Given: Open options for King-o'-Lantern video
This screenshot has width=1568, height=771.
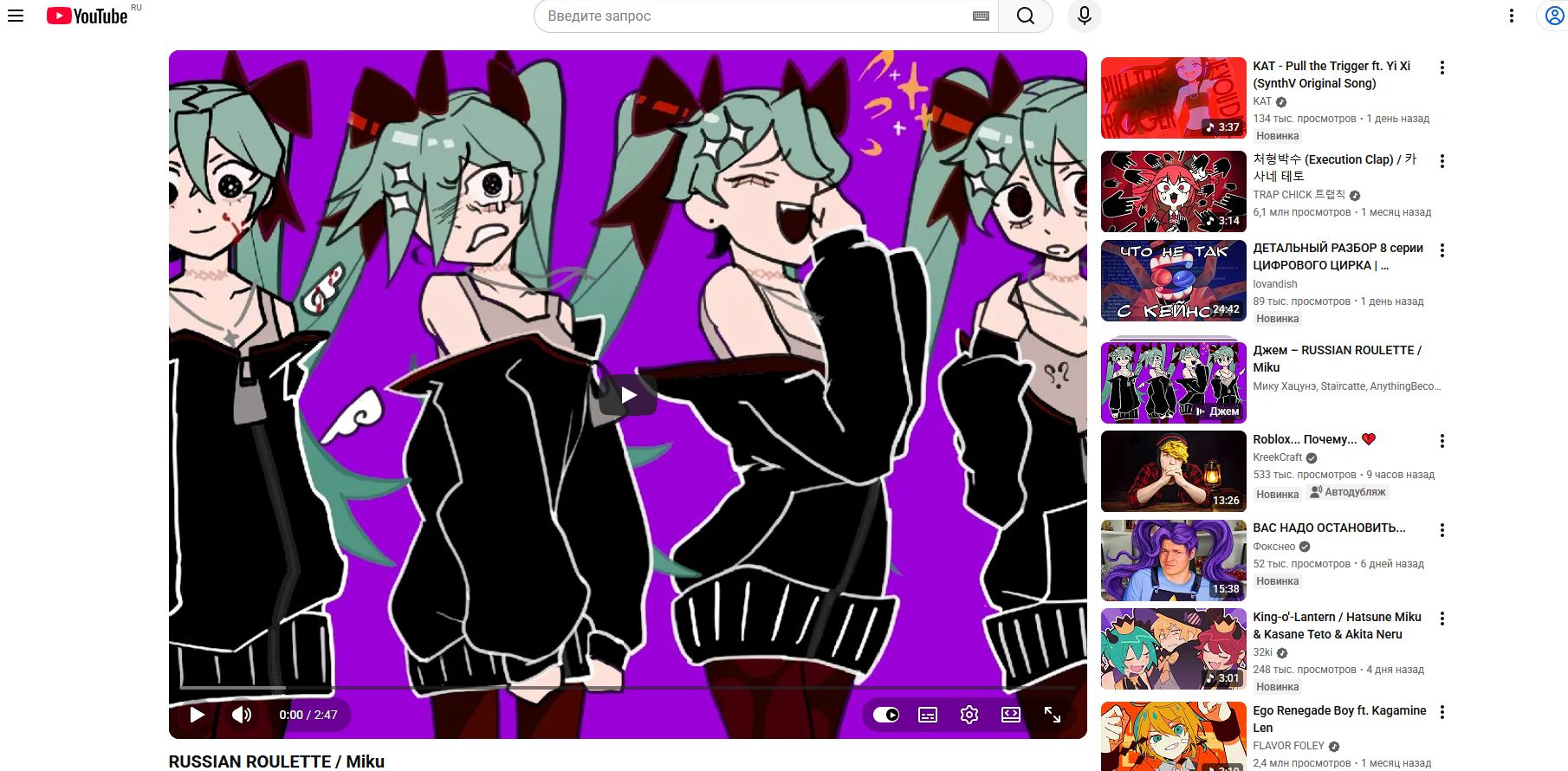Looking at the screenshot, I should tap(1442, 619).
